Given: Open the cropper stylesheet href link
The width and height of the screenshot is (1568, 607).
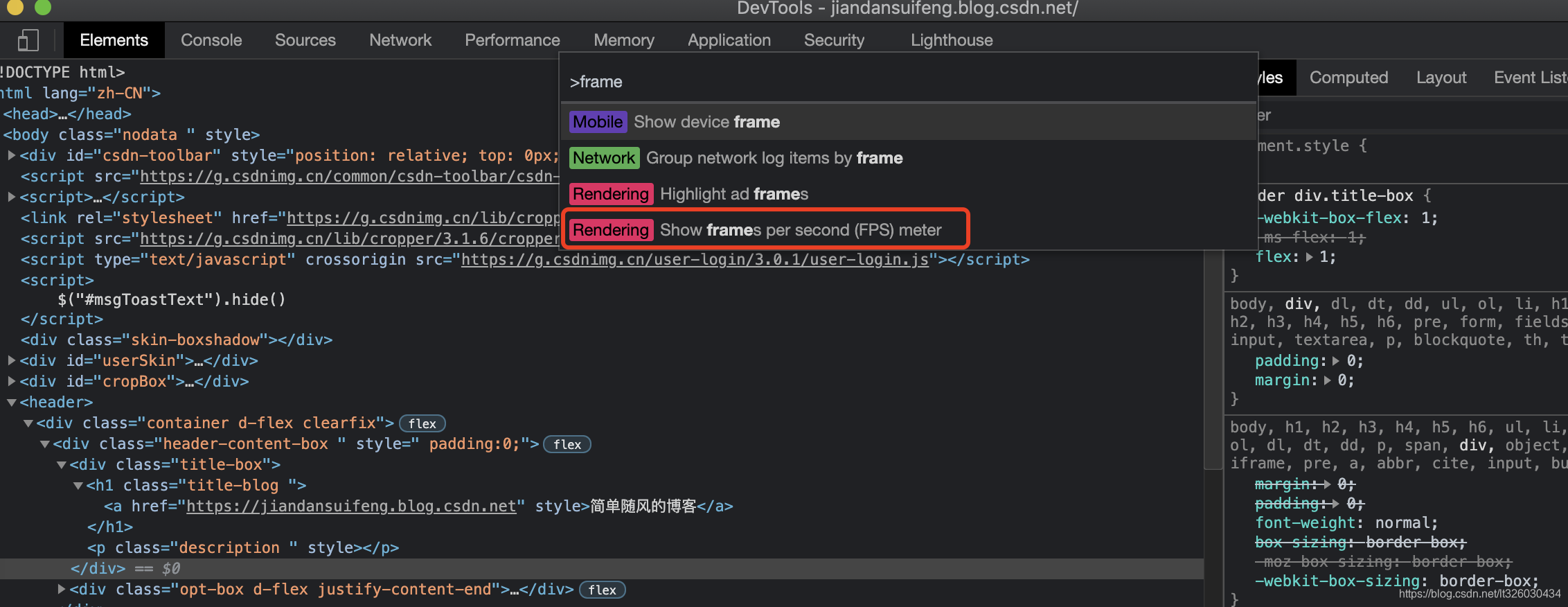Looking at the screenshot, I should (423, 218).
